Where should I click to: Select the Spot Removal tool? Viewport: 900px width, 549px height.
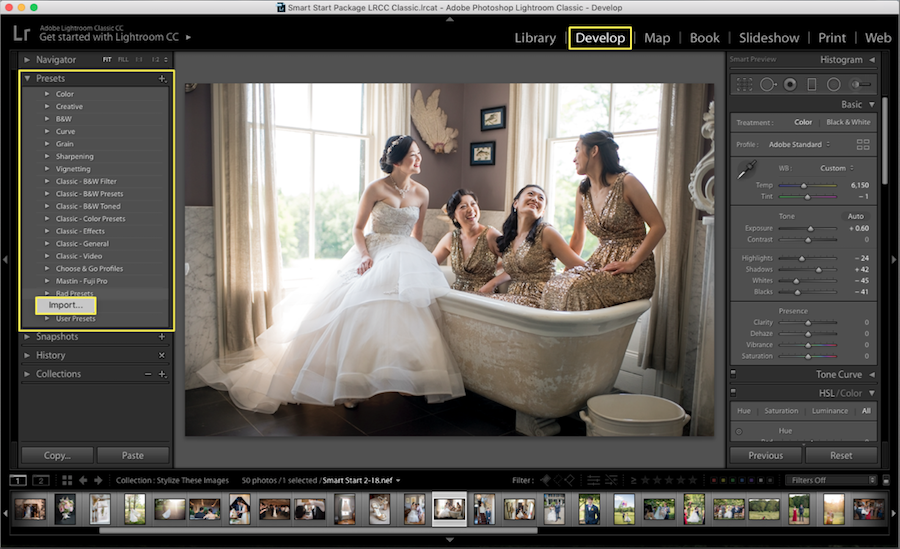(x=768, y=85)
